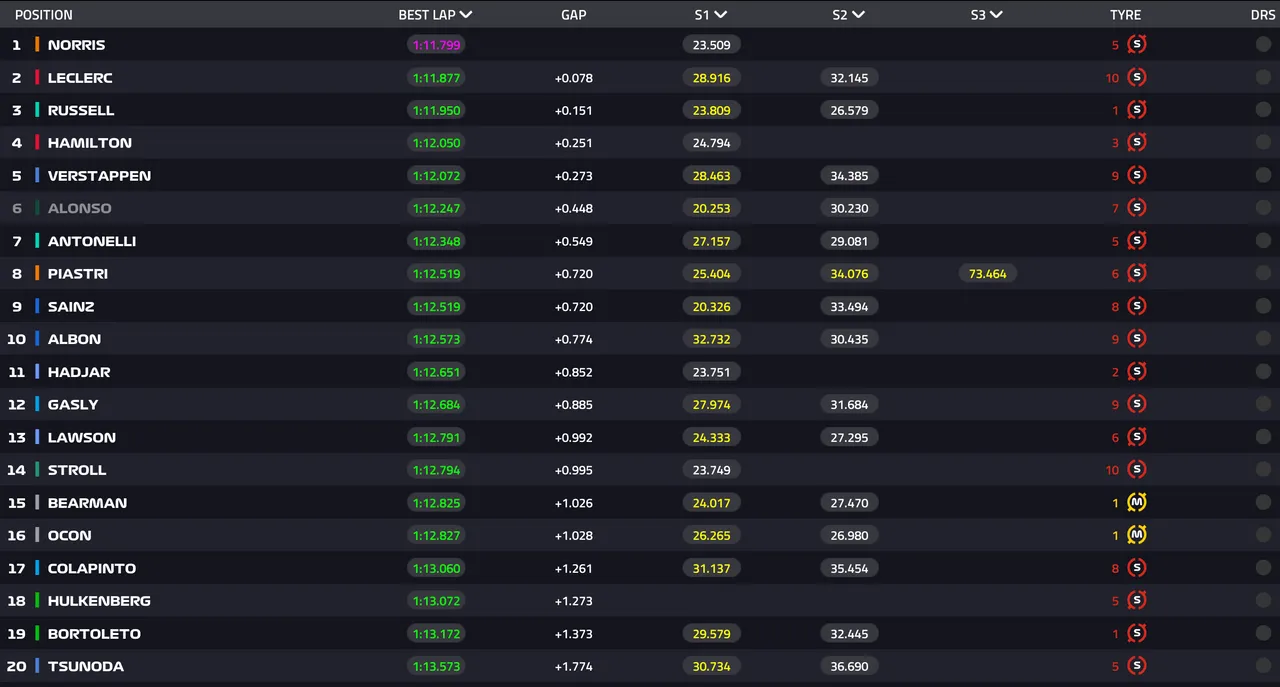Click Norris's orange team colour bar
Viewport: 1280px width, 687px height.
click(37, 44)
